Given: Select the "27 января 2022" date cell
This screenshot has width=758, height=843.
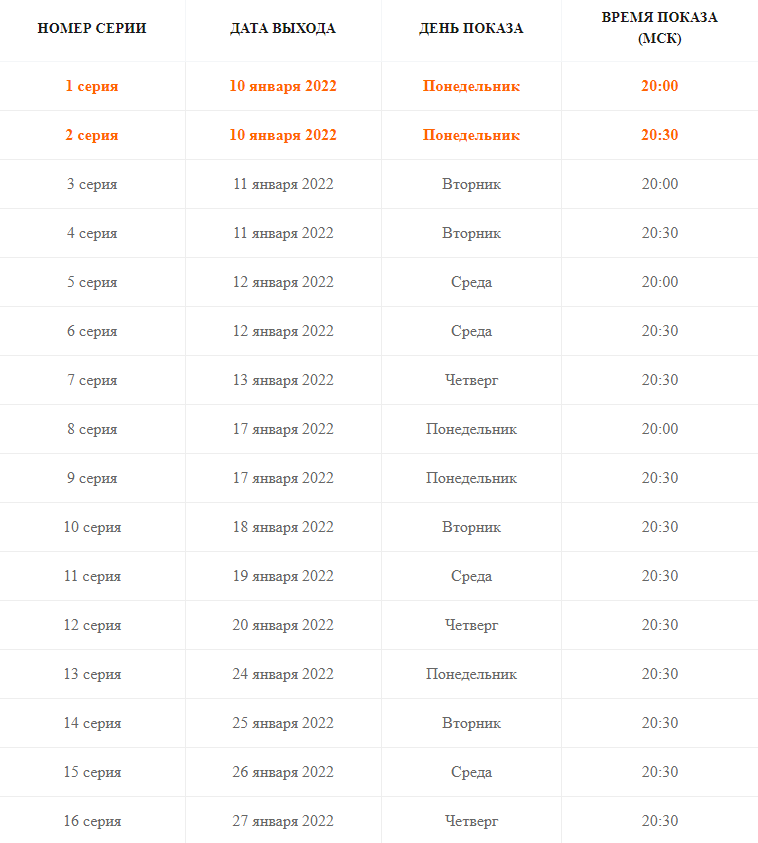Looking at the screenshot, I should pyautogui.click(x=283, y=821).
